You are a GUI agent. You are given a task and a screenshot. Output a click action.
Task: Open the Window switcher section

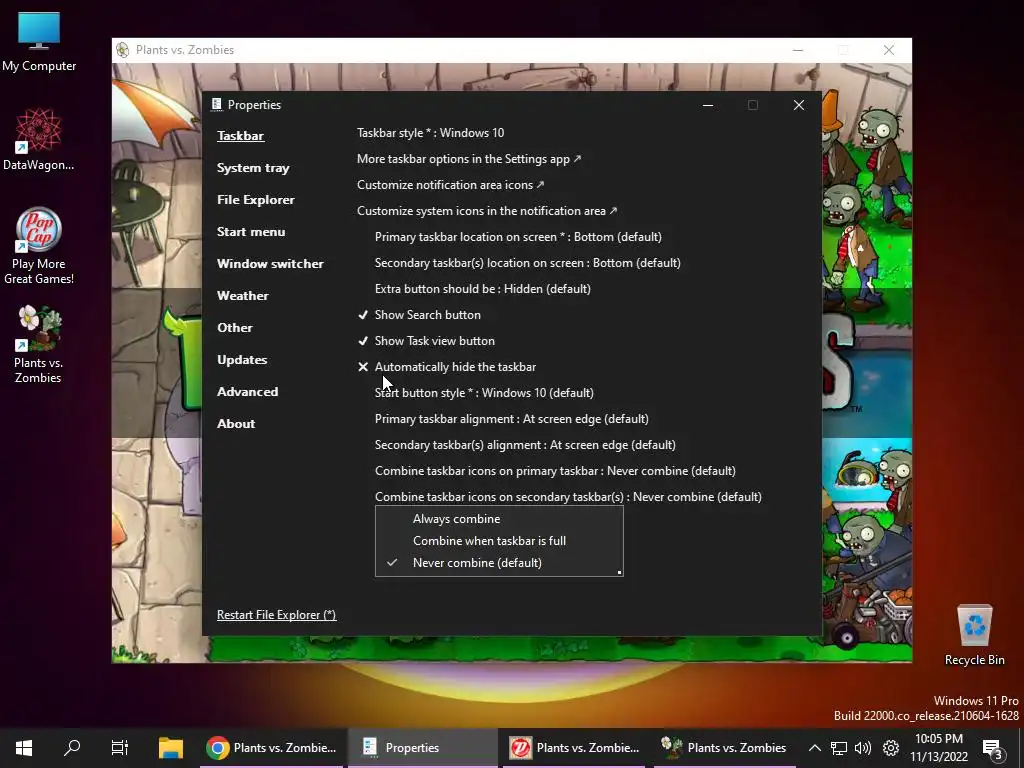coord(270,264)
